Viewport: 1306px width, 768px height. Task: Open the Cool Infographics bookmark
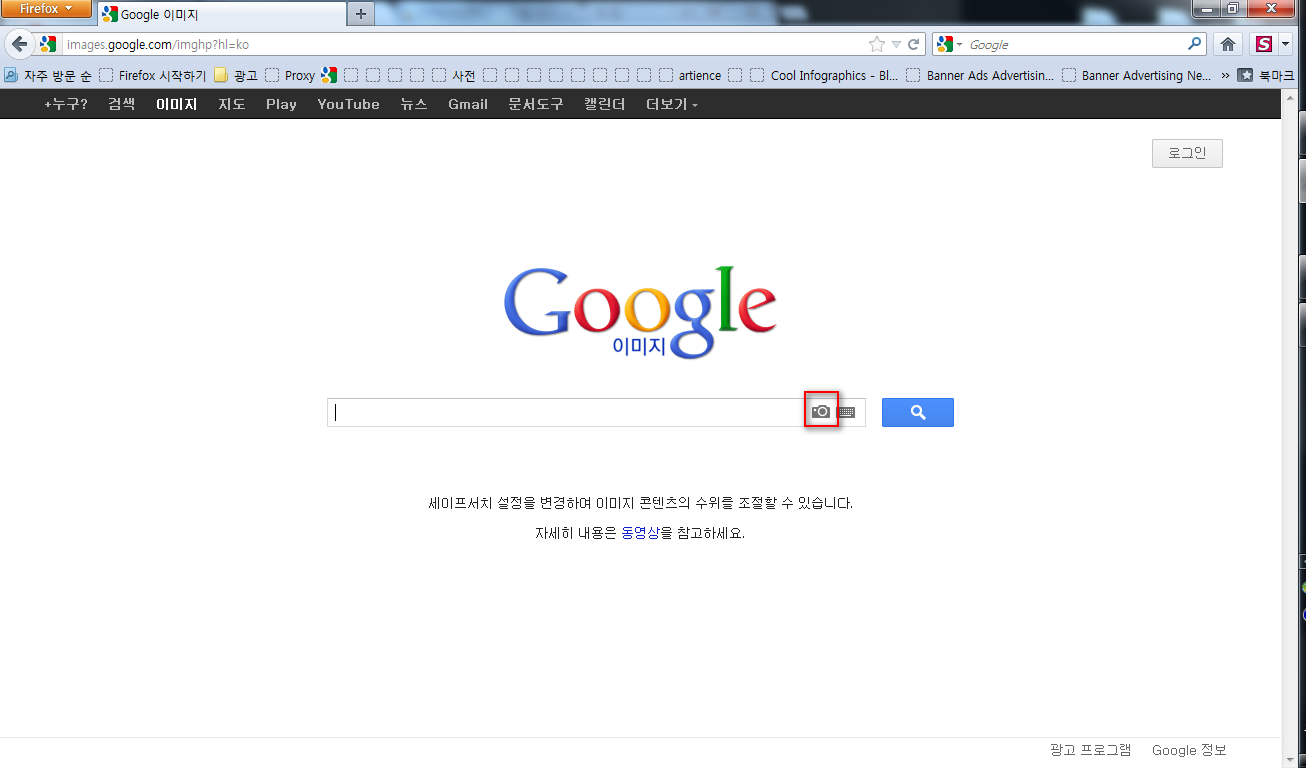pos(825,75)
